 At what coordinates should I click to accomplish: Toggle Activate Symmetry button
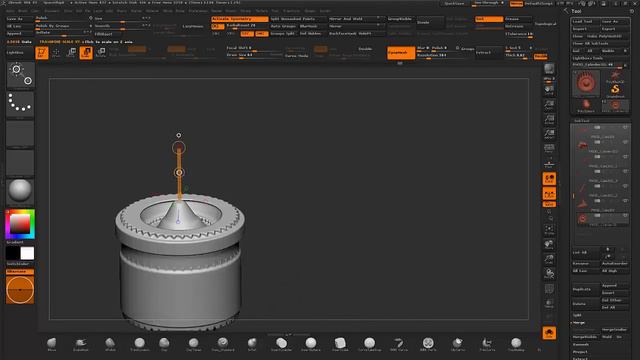240,19
